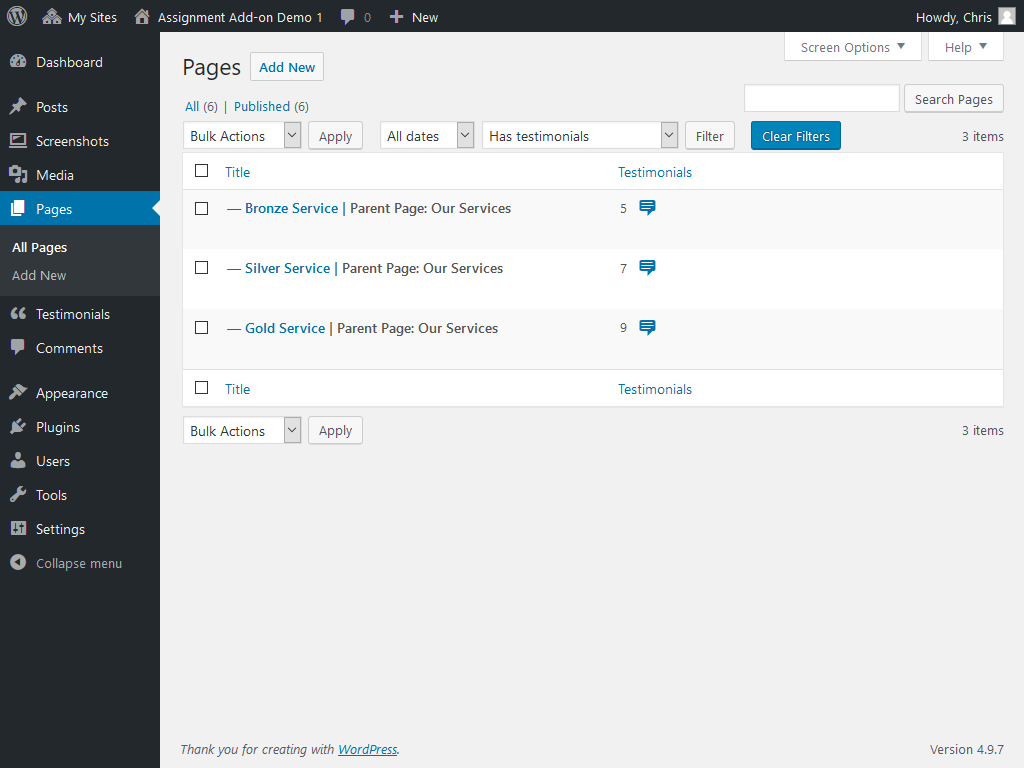The image size is (1024, 768).
Task: Open the bottom Bulk Actions dropdown
Action: (242, 430)
